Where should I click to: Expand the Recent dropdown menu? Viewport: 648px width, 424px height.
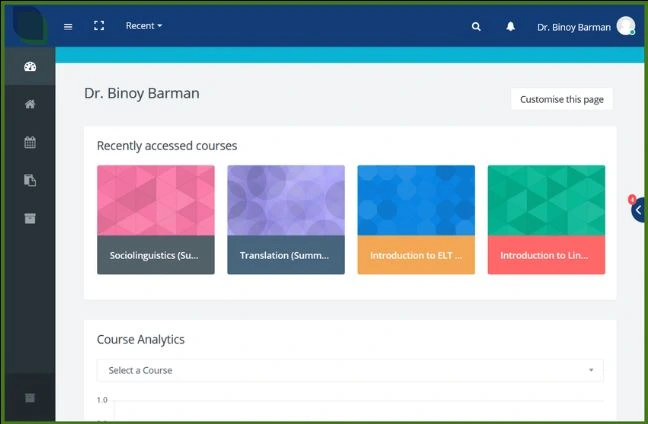[144, 26]
